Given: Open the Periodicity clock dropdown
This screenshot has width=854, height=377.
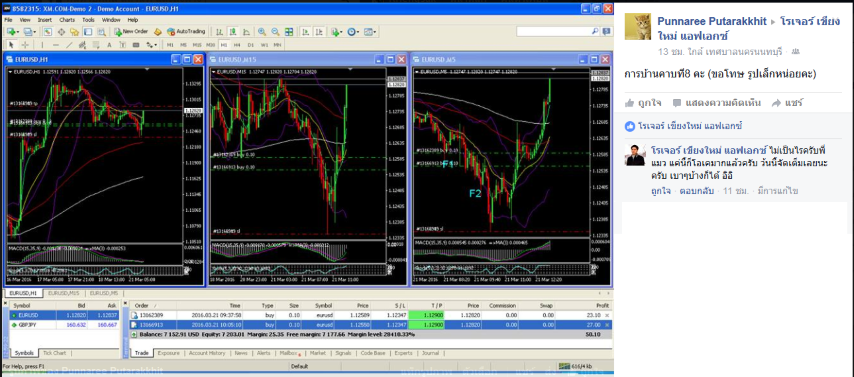Looking at the screenshot, I should pyautogui.click(x=353, y=32).
